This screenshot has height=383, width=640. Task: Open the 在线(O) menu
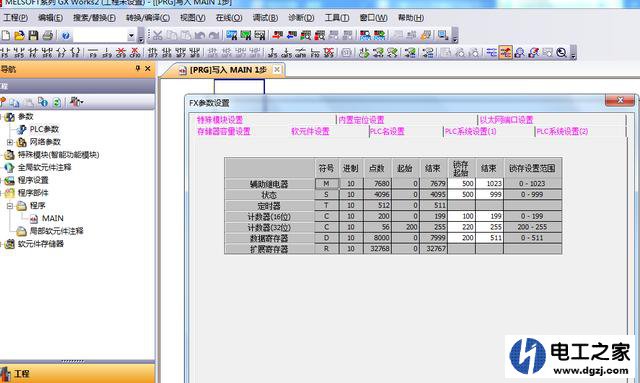coord(229,18)
